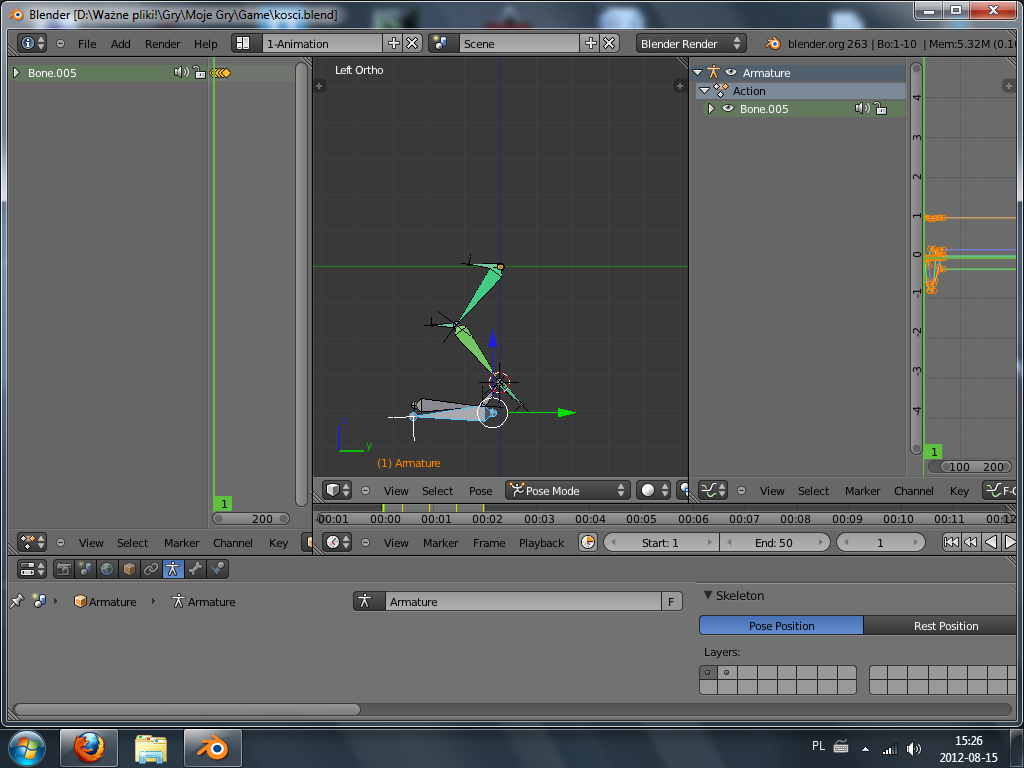
Task: Open Graph Editor type selector
Action: [x=713, y=490]
